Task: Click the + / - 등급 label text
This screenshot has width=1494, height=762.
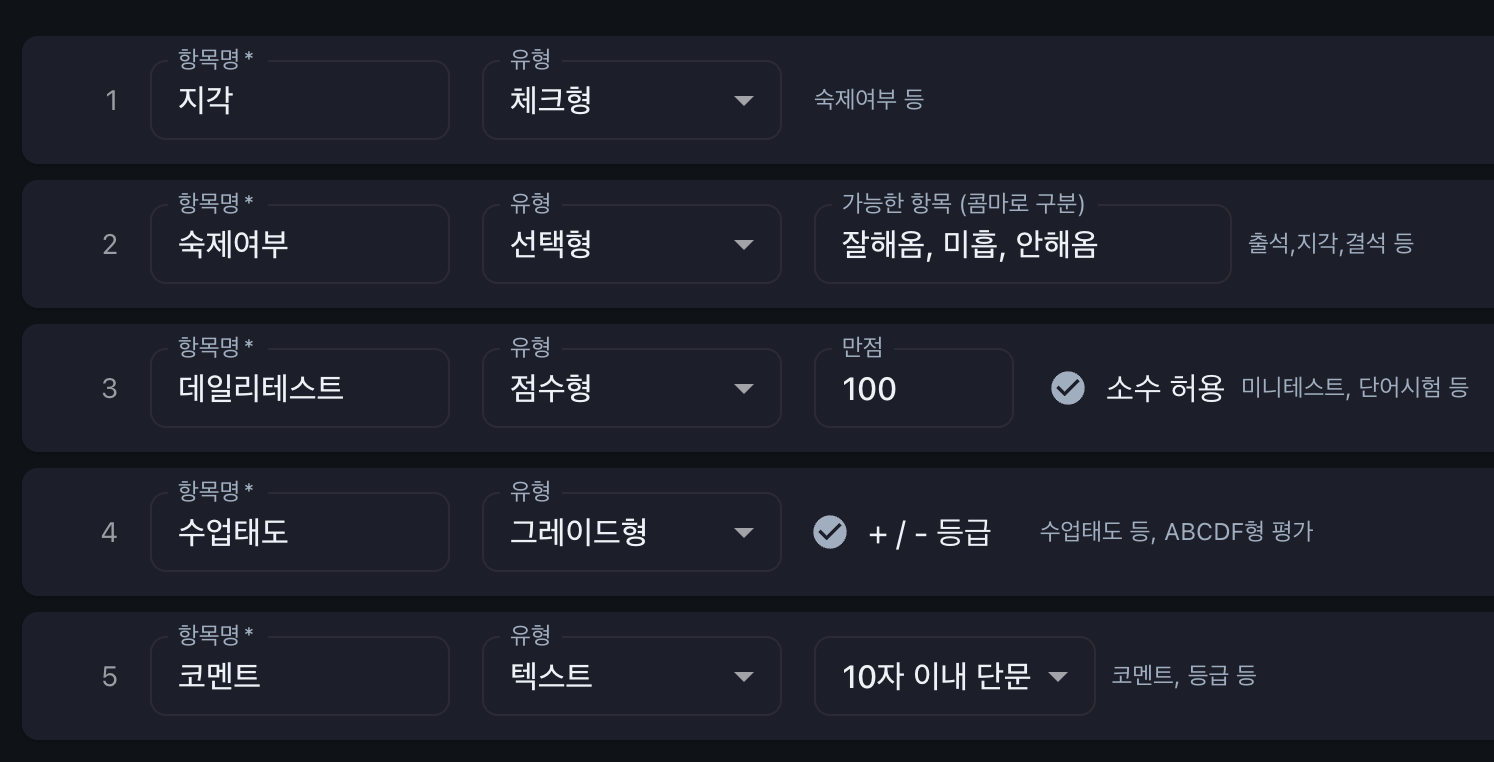Action: (929, 533)
